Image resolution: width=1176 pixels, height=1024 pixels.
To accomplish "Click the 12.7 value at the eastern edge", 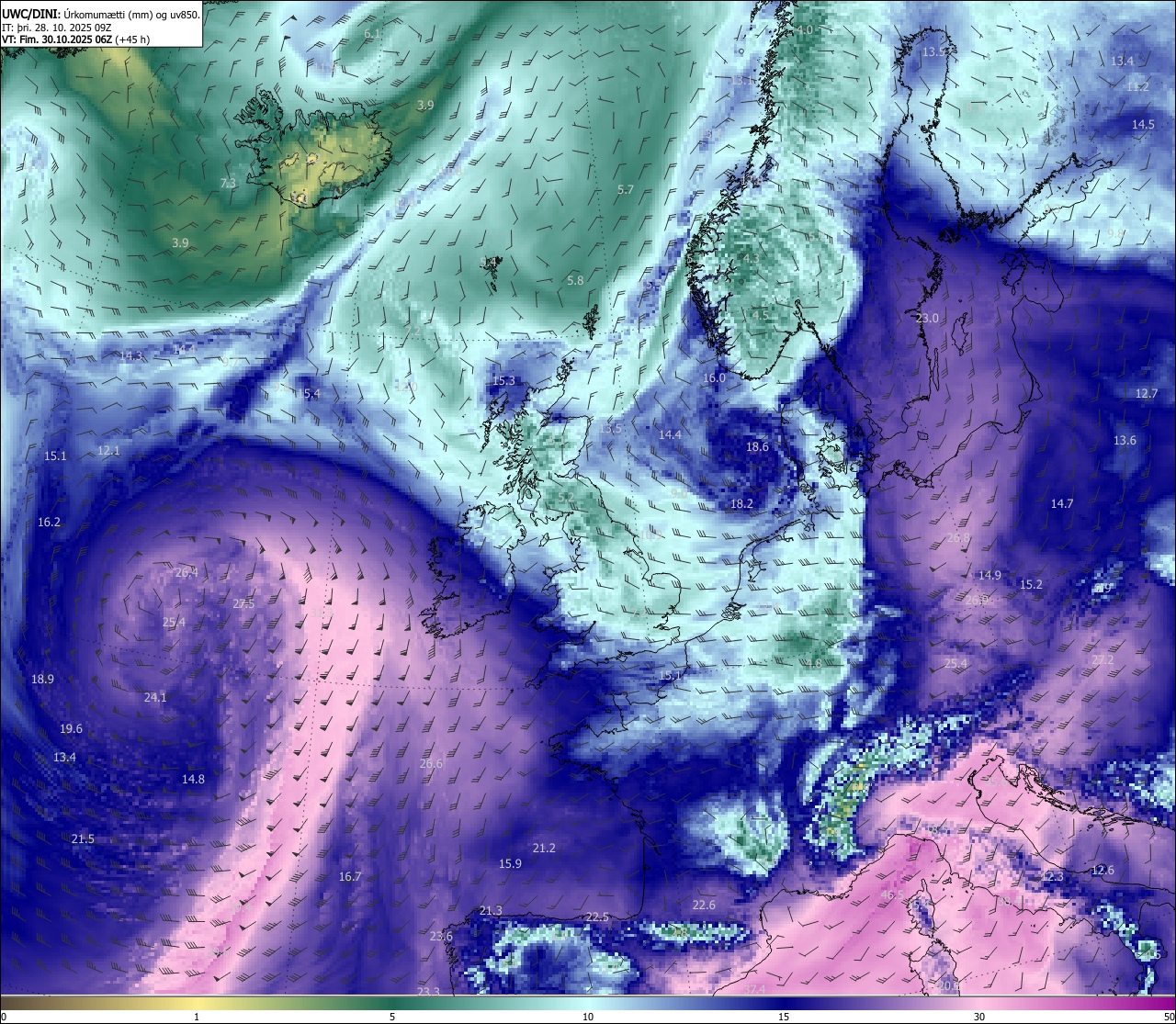I will tap(1147, 394).
